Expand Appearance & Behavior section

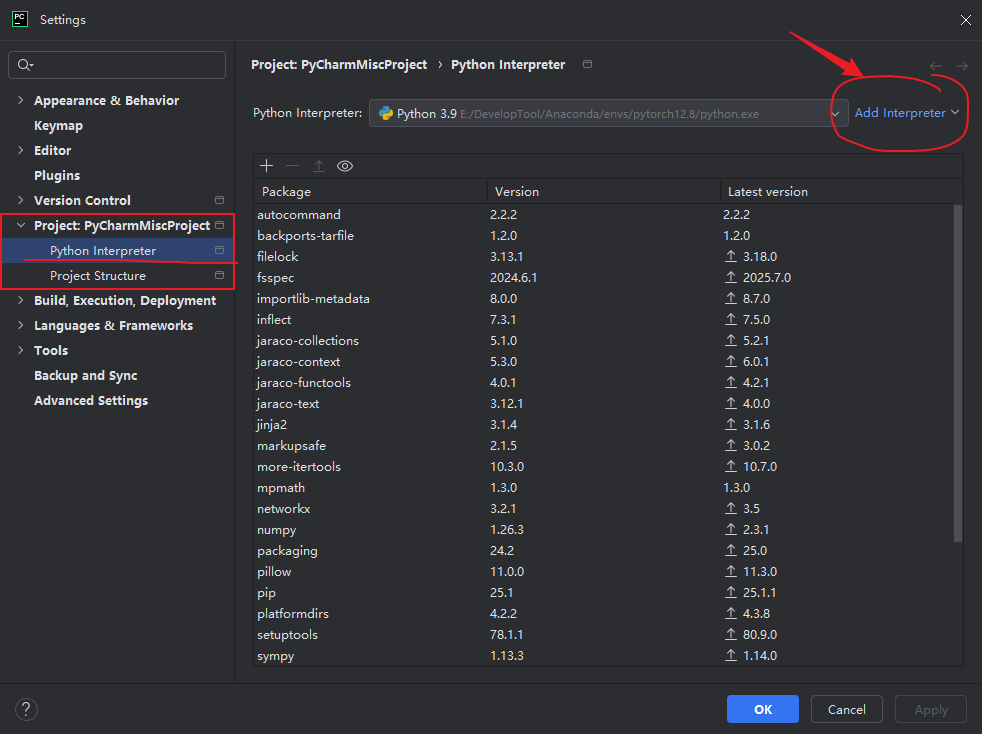coord(21,100)
